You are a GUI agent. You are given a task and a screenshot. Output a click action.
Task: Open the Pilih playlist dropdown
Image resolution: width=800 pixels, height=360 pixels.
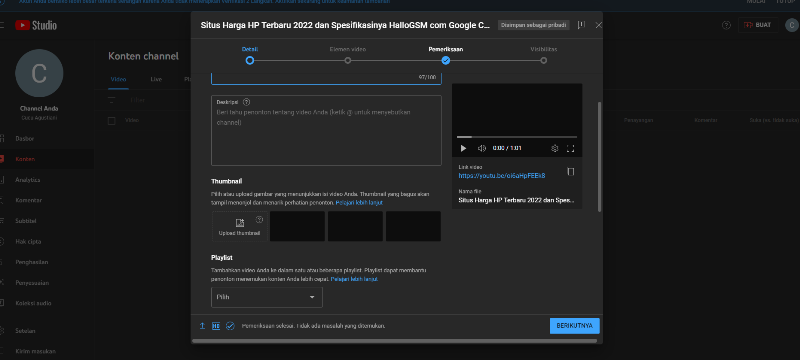pos(267,297)
